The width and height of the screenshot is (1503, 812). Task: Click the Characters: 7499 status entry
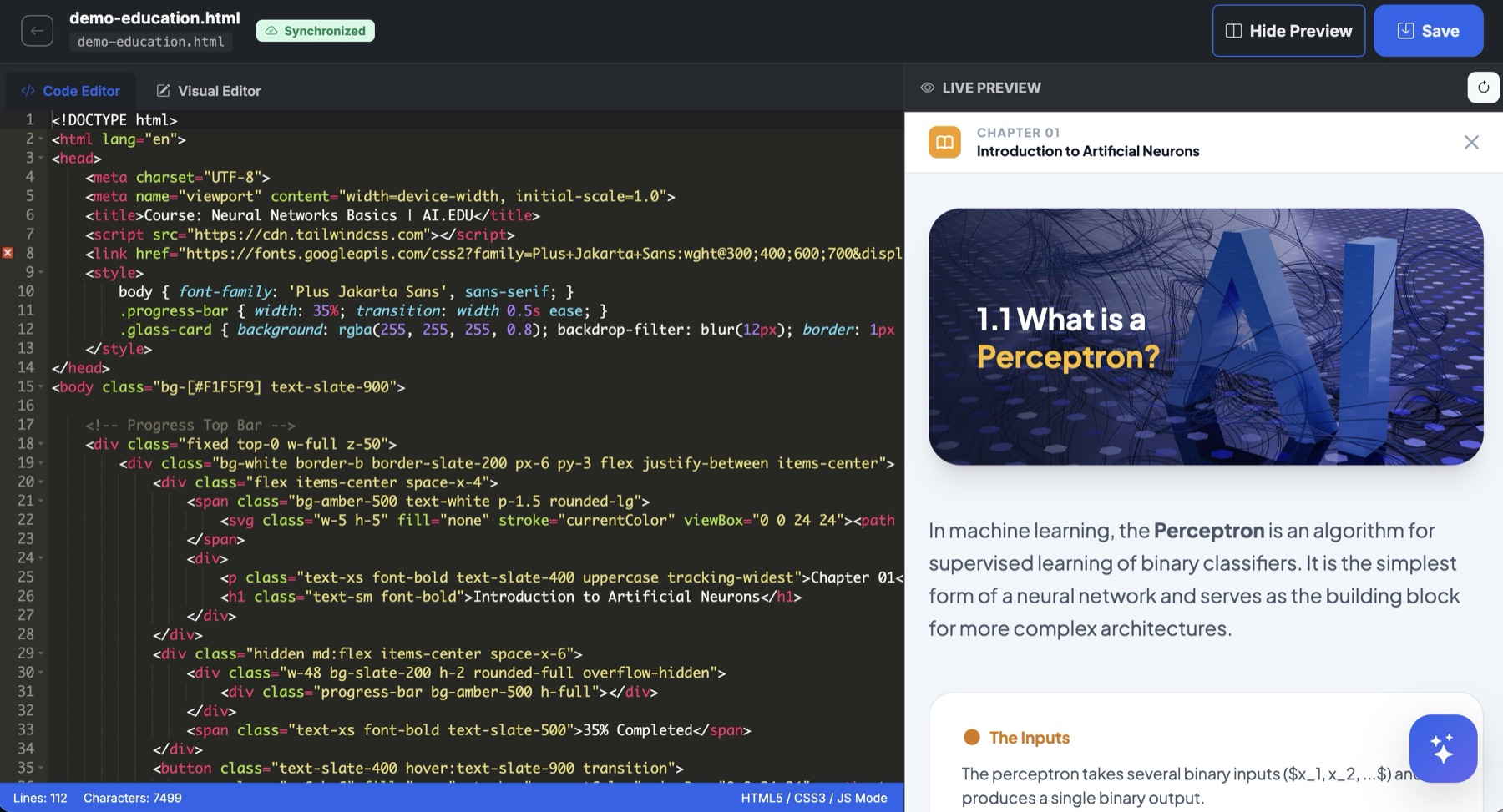133,798
